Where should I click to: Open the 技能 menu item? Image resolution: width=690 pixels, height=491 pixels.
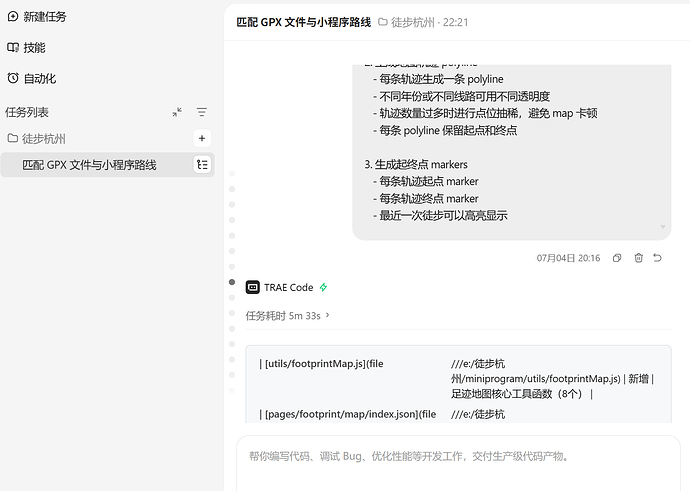coord(26,48)
